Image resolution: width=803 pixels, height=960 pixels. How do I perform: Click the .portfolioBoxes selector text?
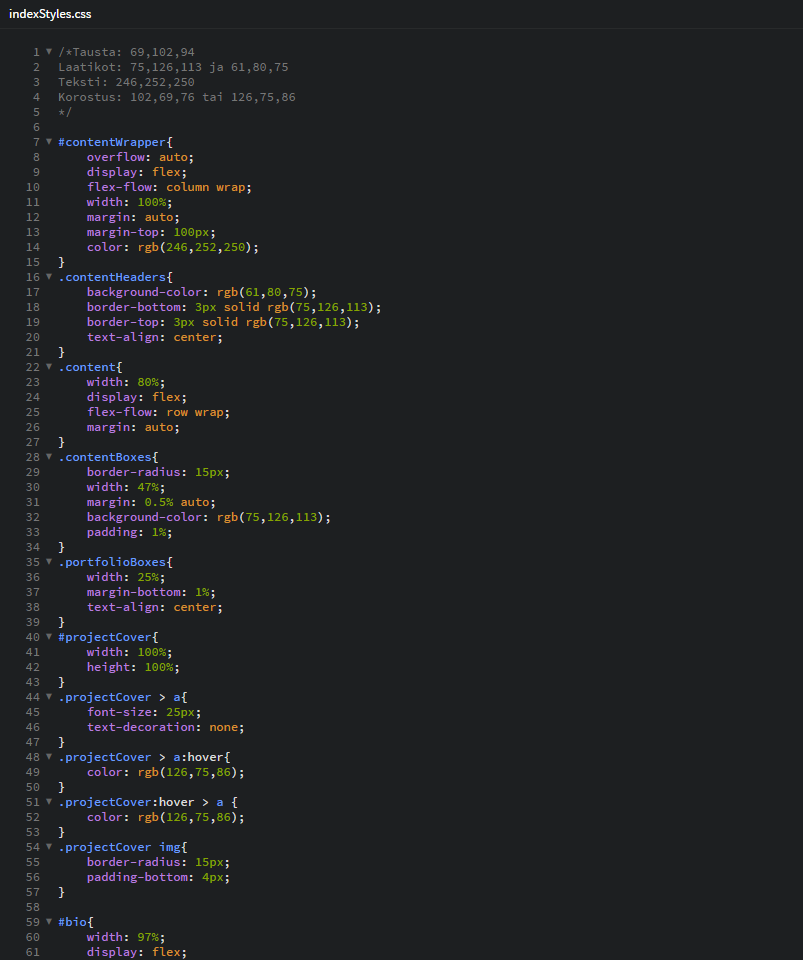112,562
